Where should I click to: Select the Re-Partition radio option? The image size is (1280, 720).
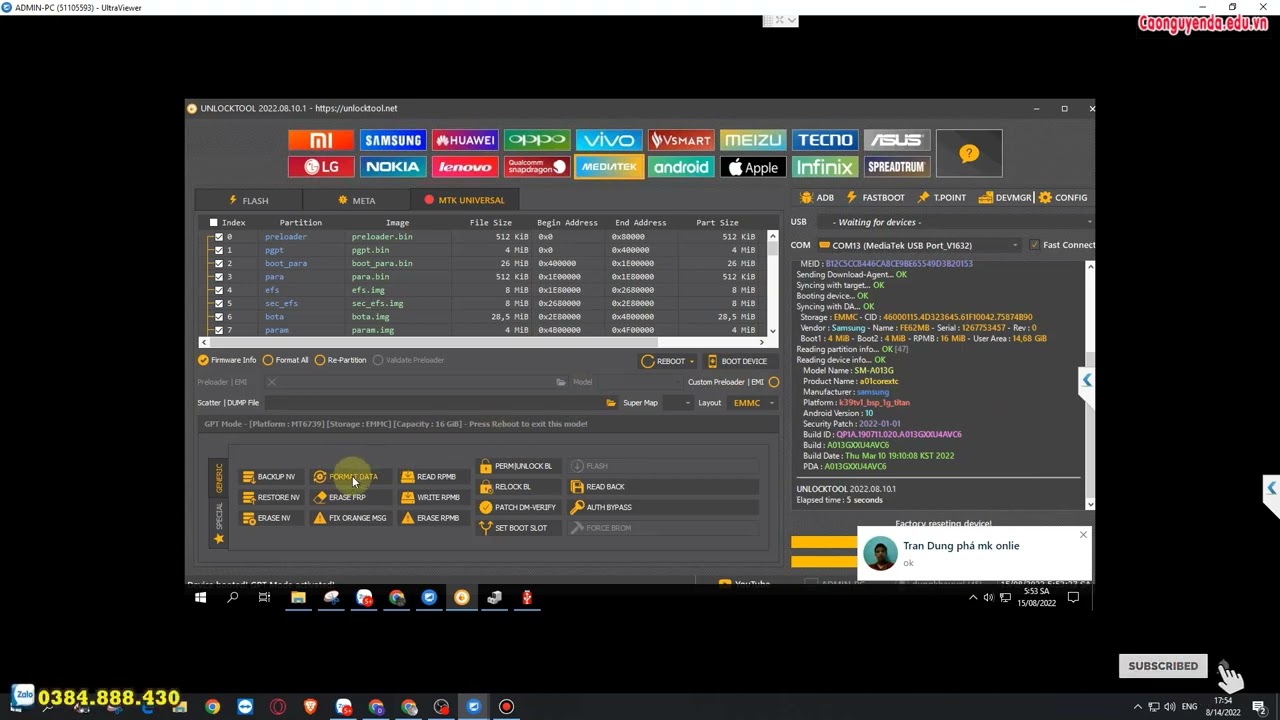pyautogui.click(x=340, y=360)
